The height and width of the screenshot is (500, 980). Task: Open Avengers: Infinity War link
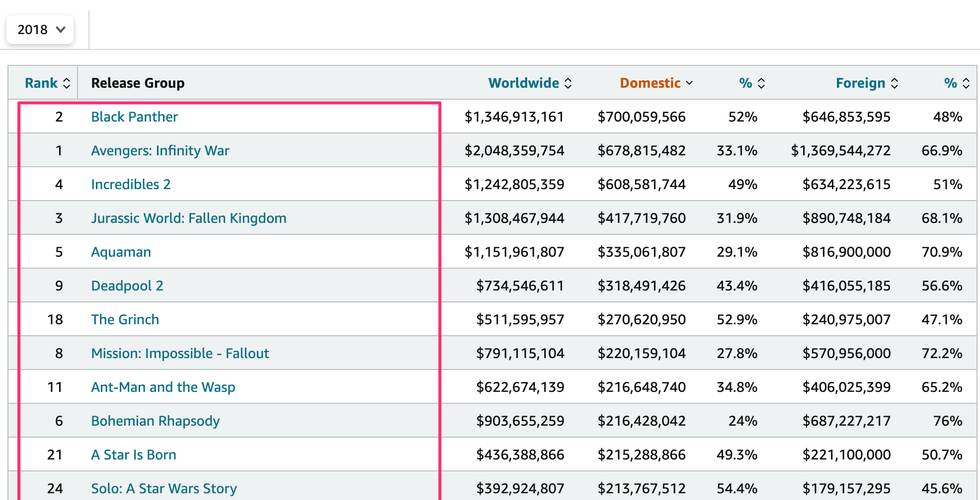[x=160, y=151]
